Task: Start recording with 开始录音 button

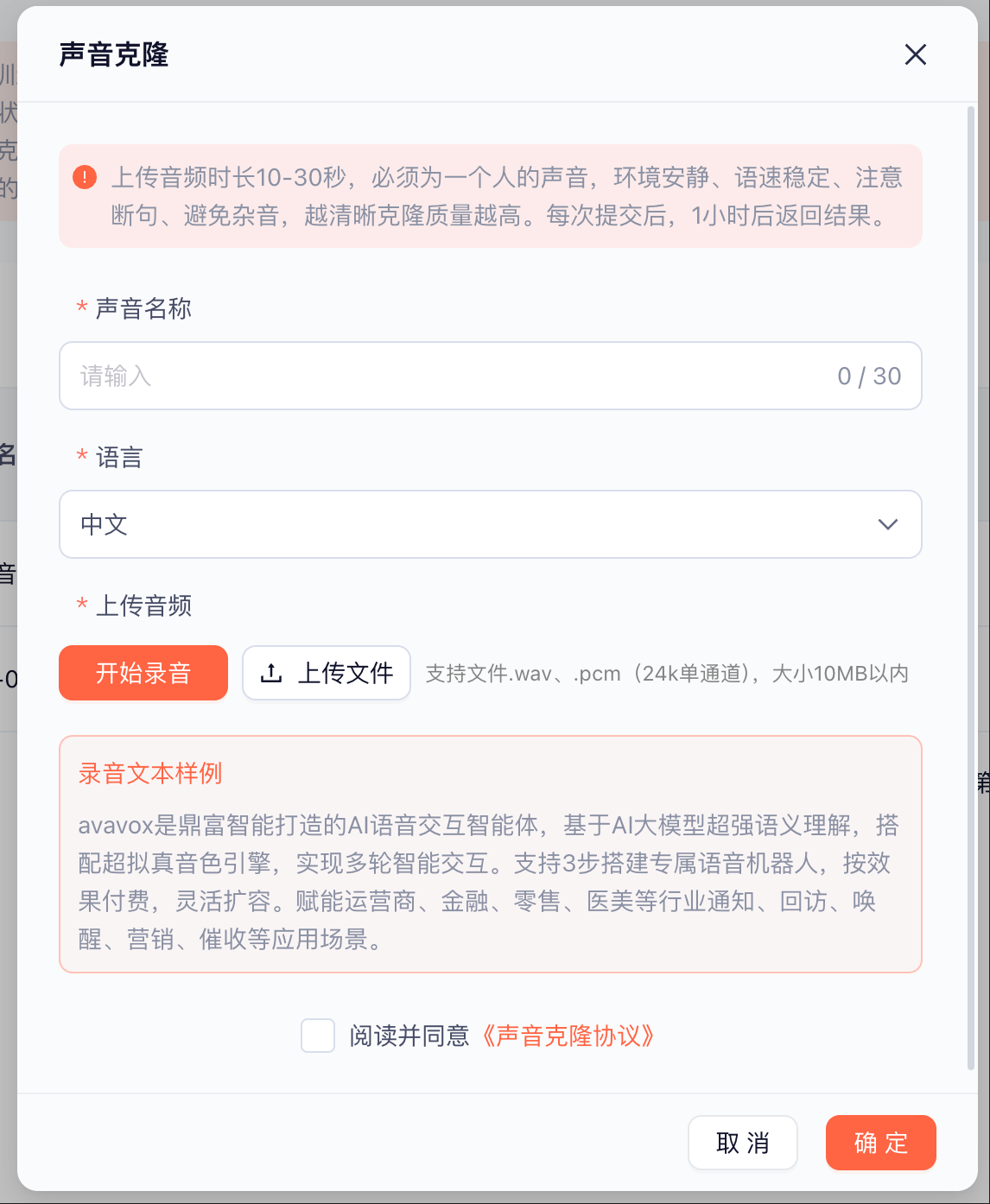Action: tap(143, 673)
